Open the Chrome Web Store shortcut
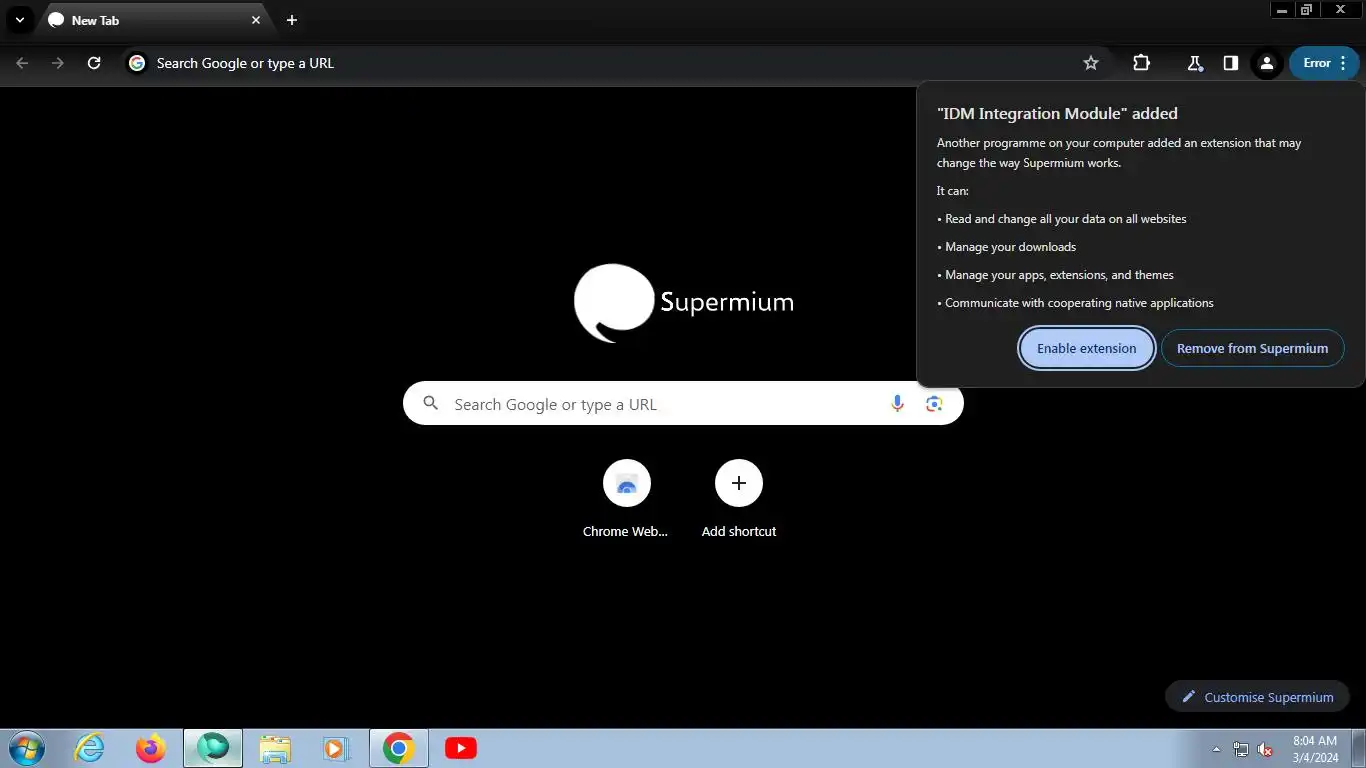1366x768 pixels. click(x=626, y=499)
